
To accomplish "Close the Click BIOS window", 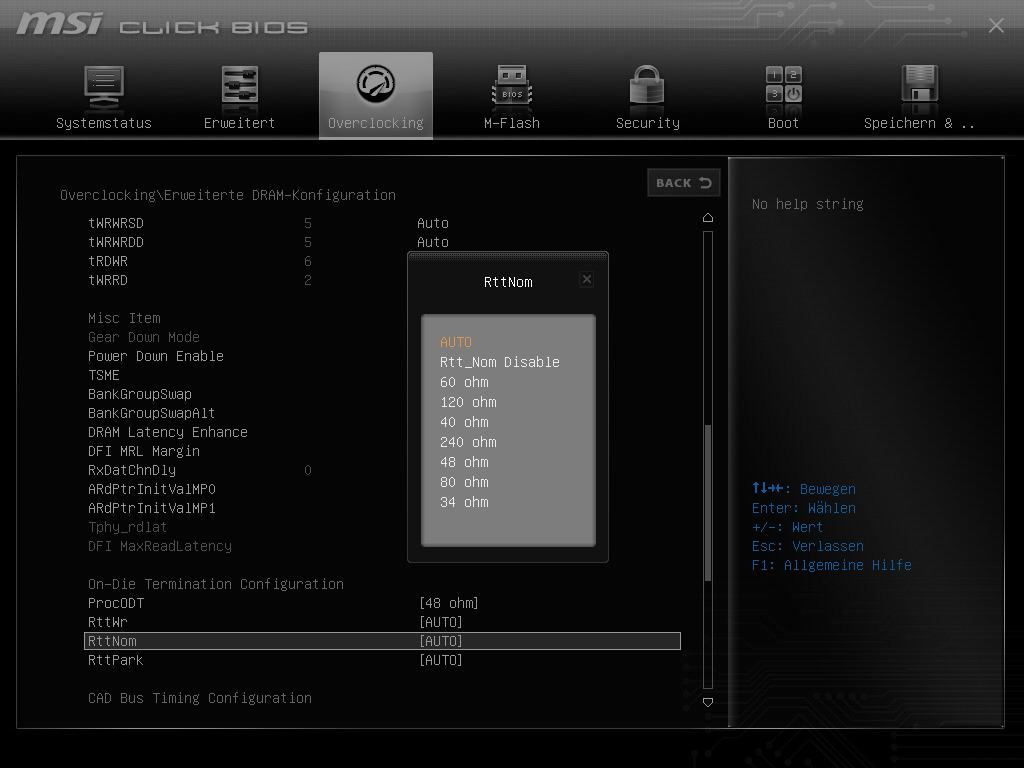I will click(x=996, y=25).
